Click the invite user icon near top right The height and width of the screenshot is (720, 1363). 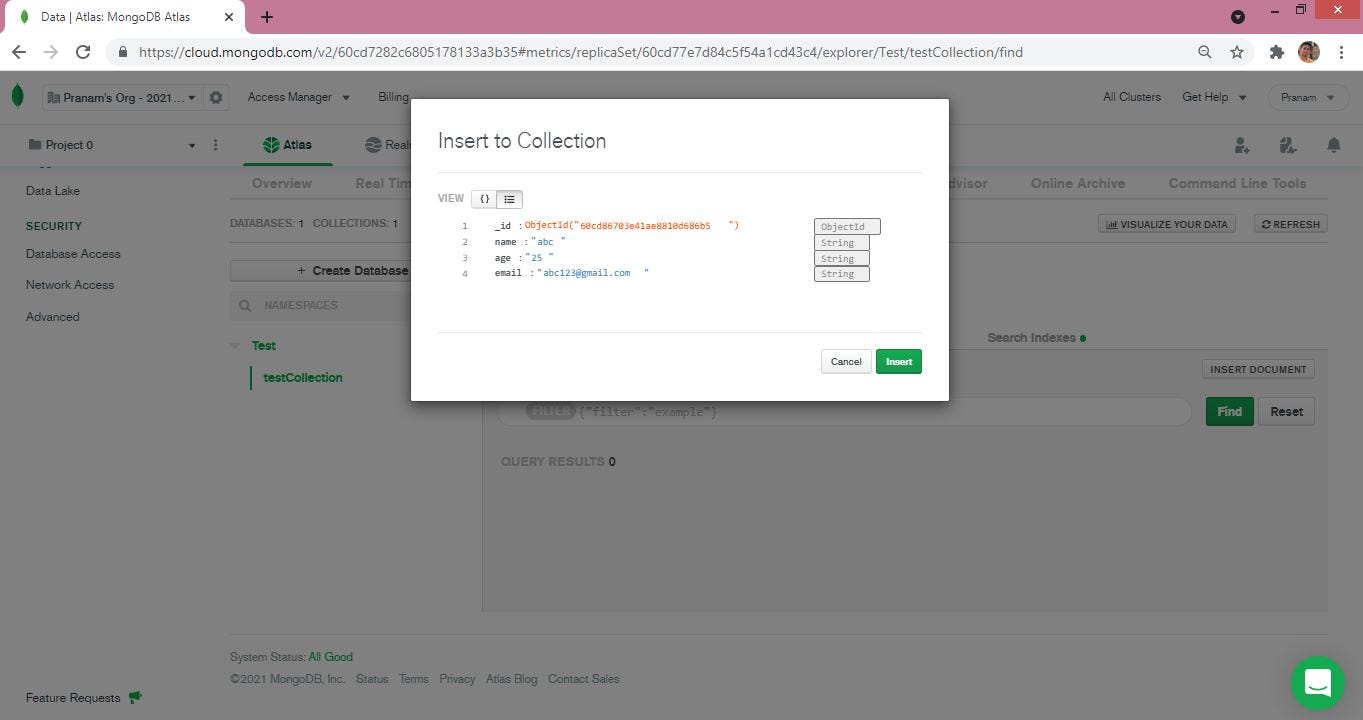(x=1242, y=145)
